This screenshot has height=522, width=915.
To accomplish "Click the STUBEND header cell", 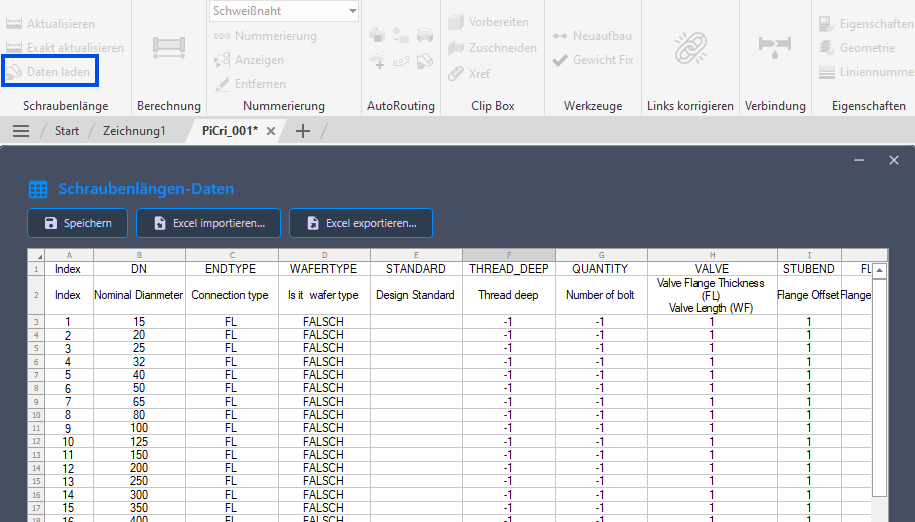I will click(809, 269).
